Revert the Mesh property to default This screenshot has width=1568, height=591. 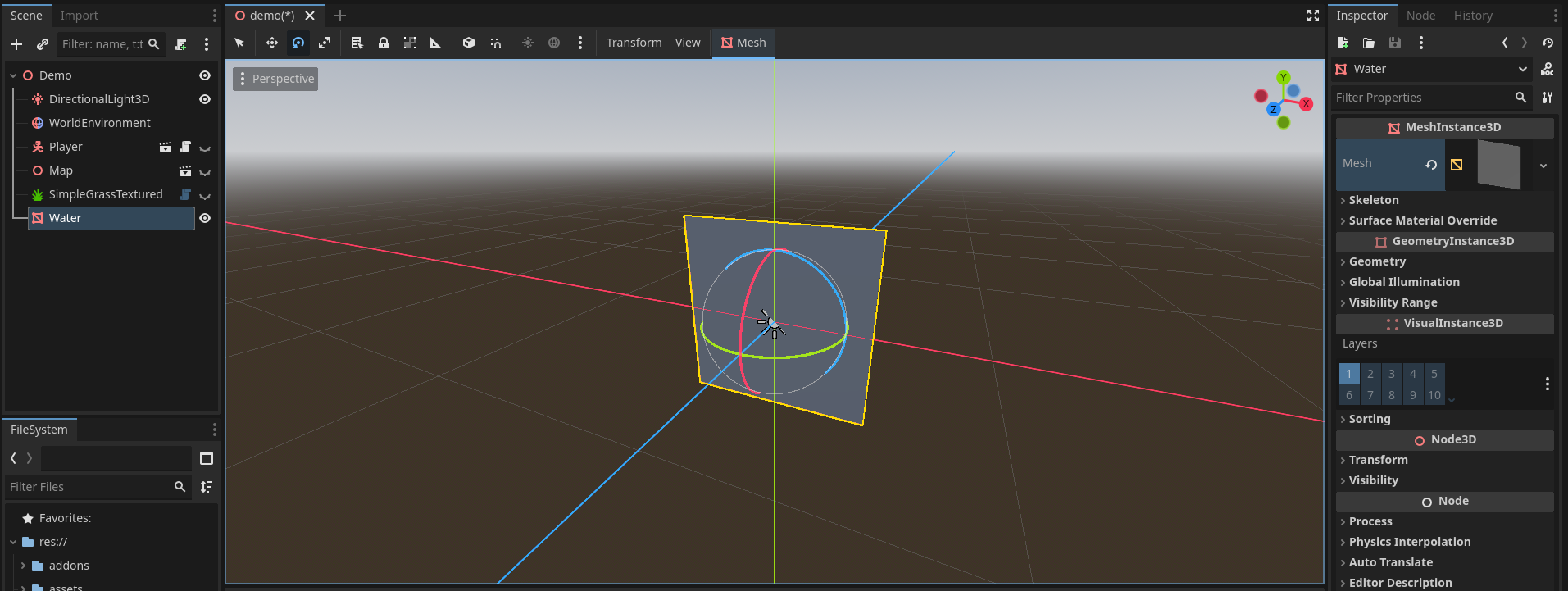1431,165
